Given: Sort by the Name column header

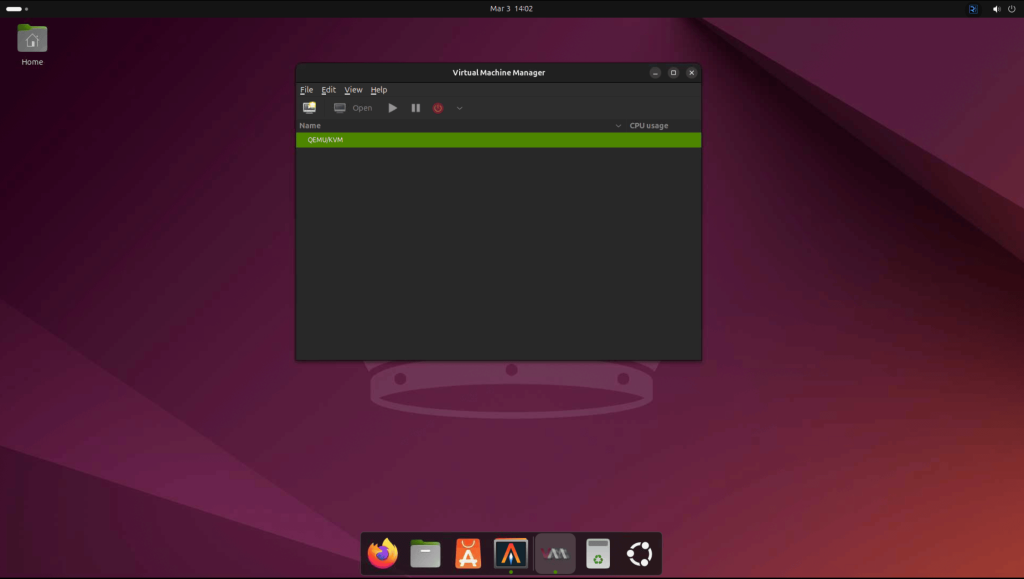Looking at the screenshot, I should [x=310, y=125].
